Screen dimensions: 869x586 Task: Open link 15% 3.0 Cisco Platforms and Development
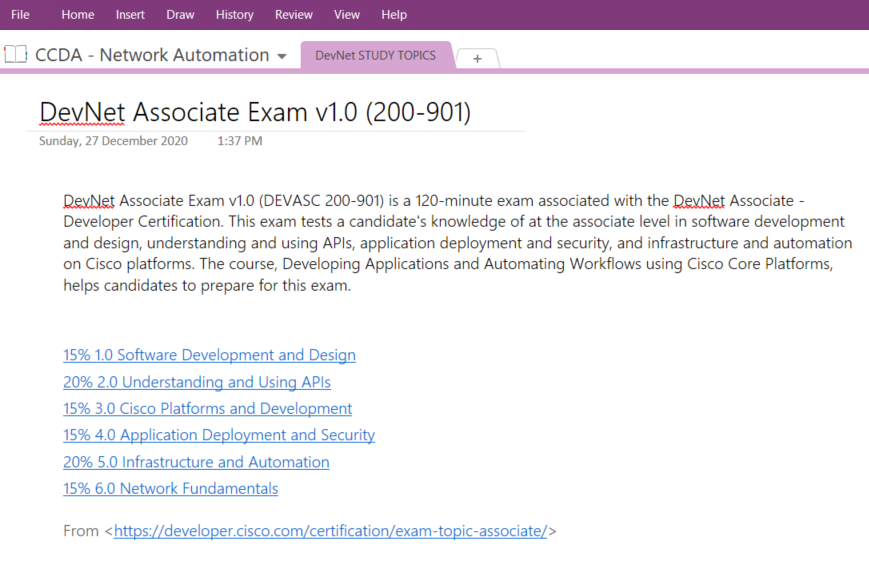pyautogui.click(x=207, y=409)
